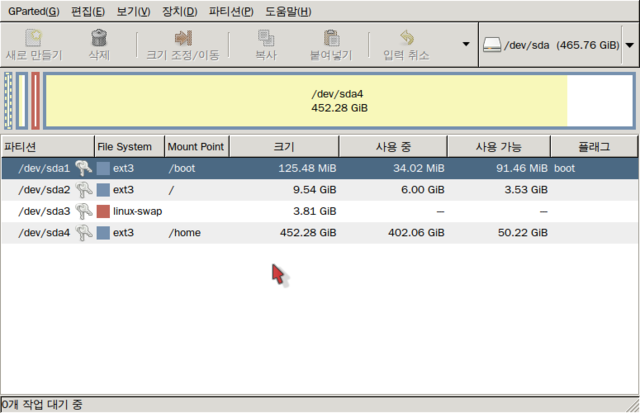Click the 삭제 (Delete) trash icon
640x413 pixels.
99,38
